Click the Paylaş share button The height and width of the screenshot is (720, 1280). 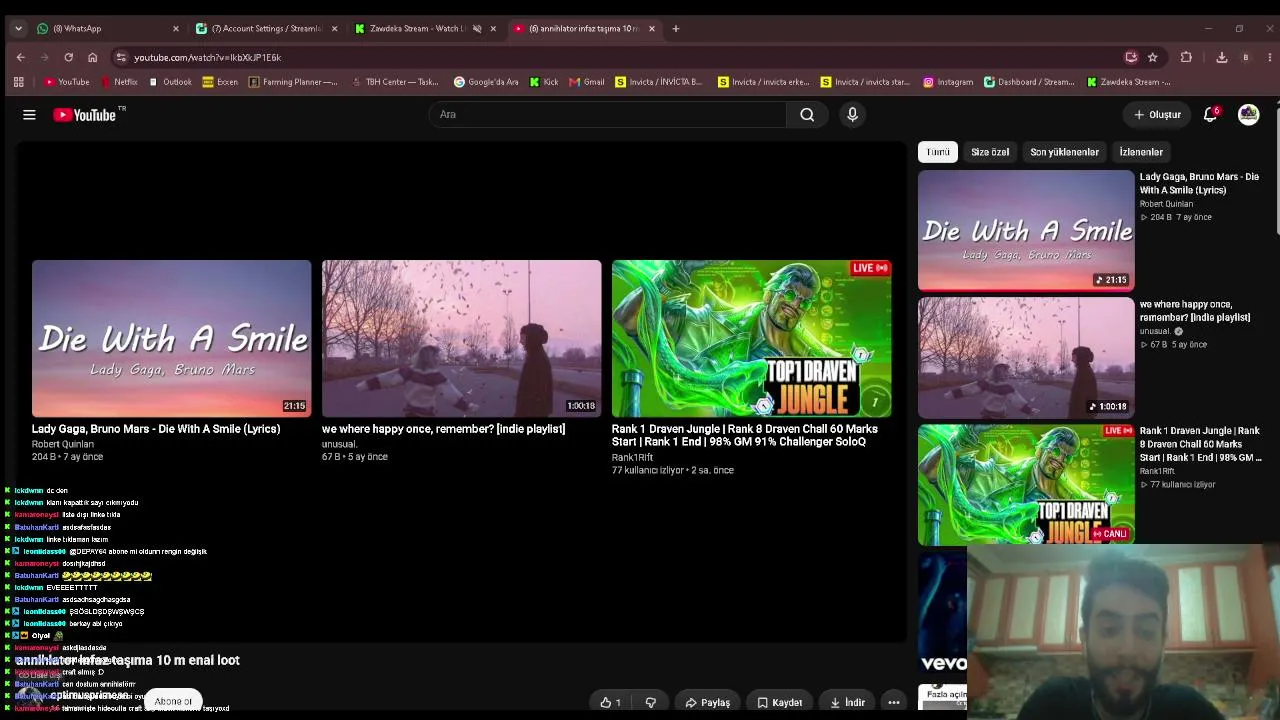click(x=707, y=702)
